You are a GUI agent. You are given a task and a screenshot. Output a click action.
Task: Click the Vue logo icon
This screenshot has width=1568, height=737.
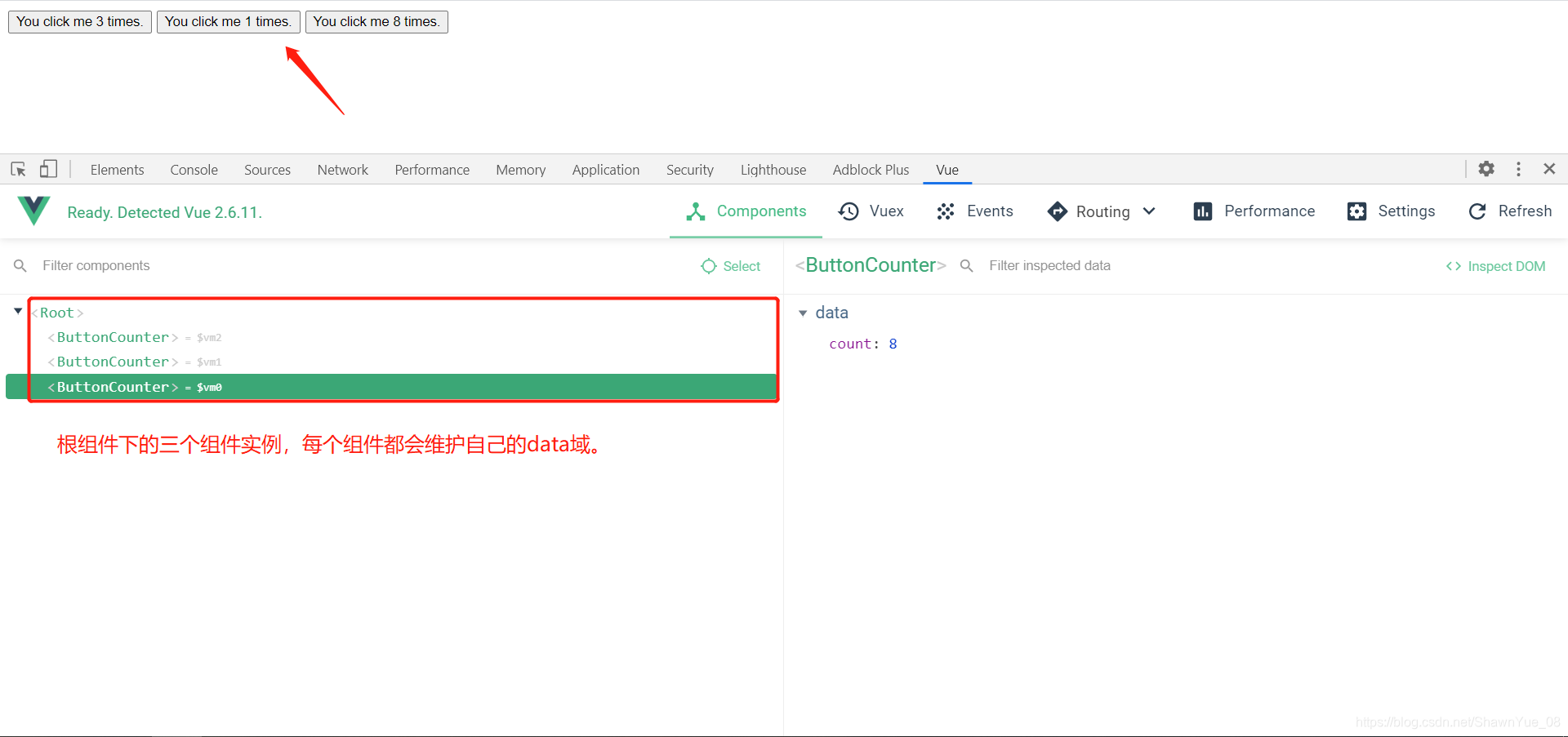tap(33, 211)
